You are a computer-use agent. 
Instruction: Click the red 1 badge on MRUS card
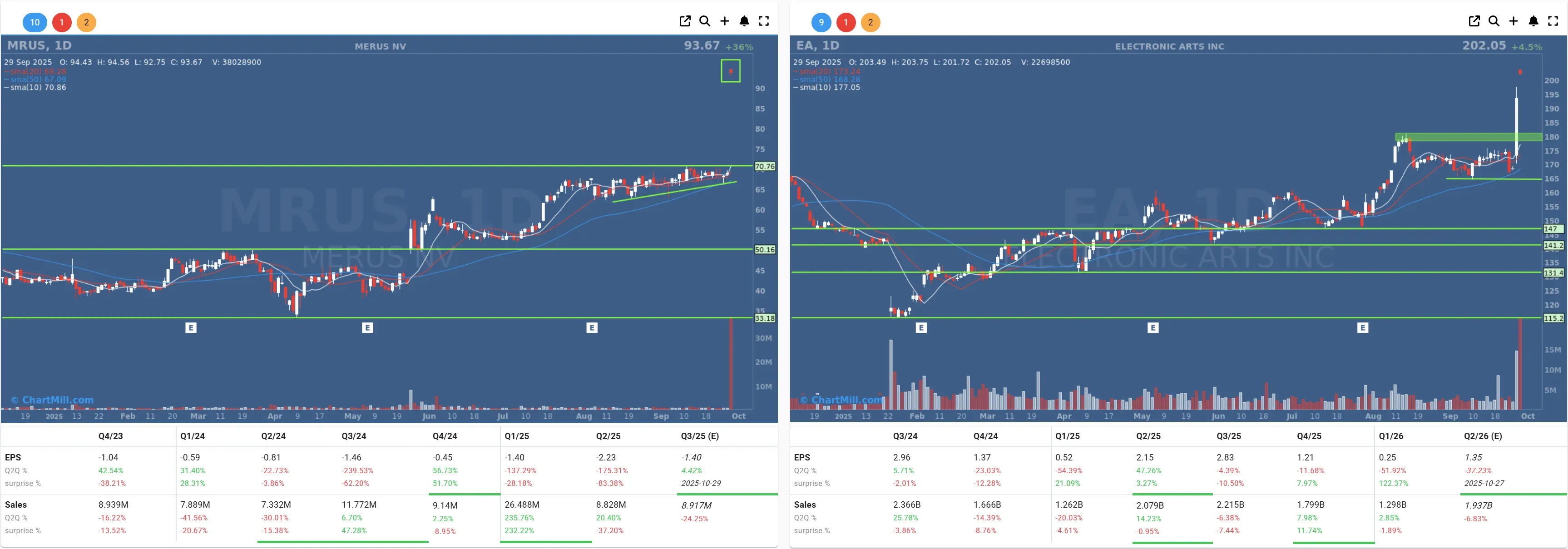61,23
